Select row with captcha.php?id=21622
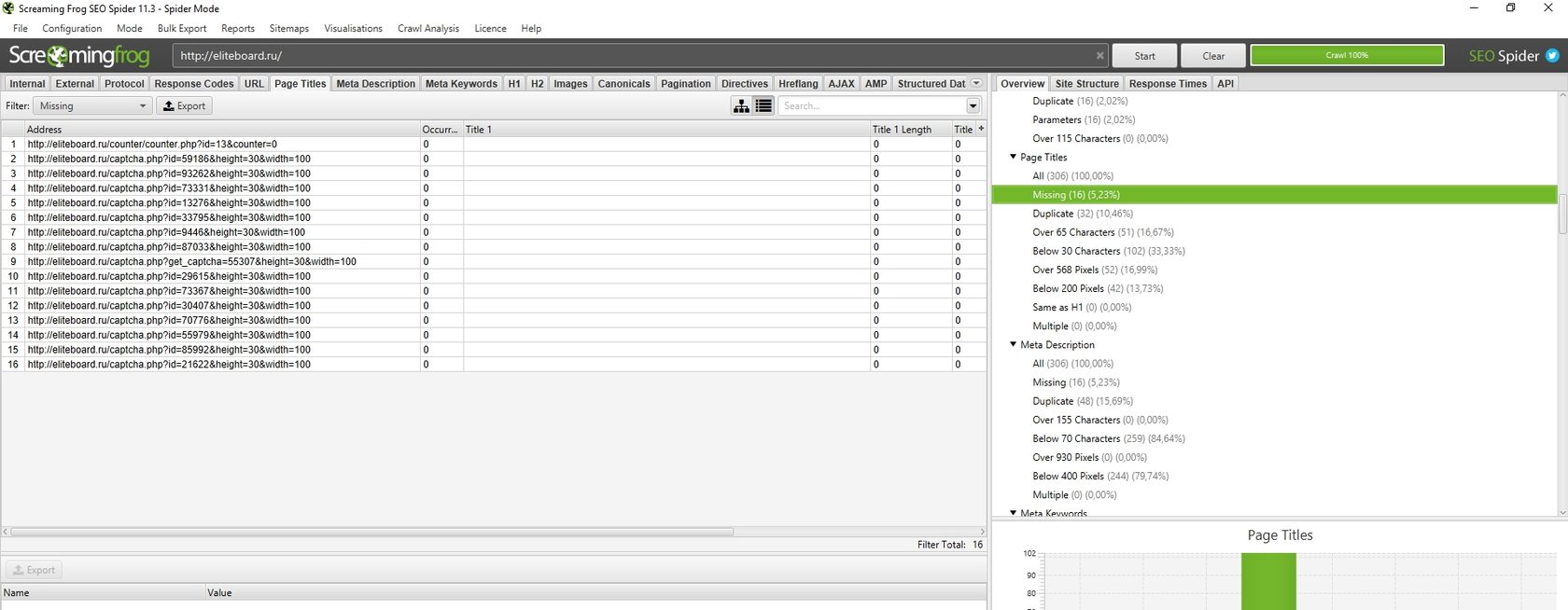 (x=493, y=365)
